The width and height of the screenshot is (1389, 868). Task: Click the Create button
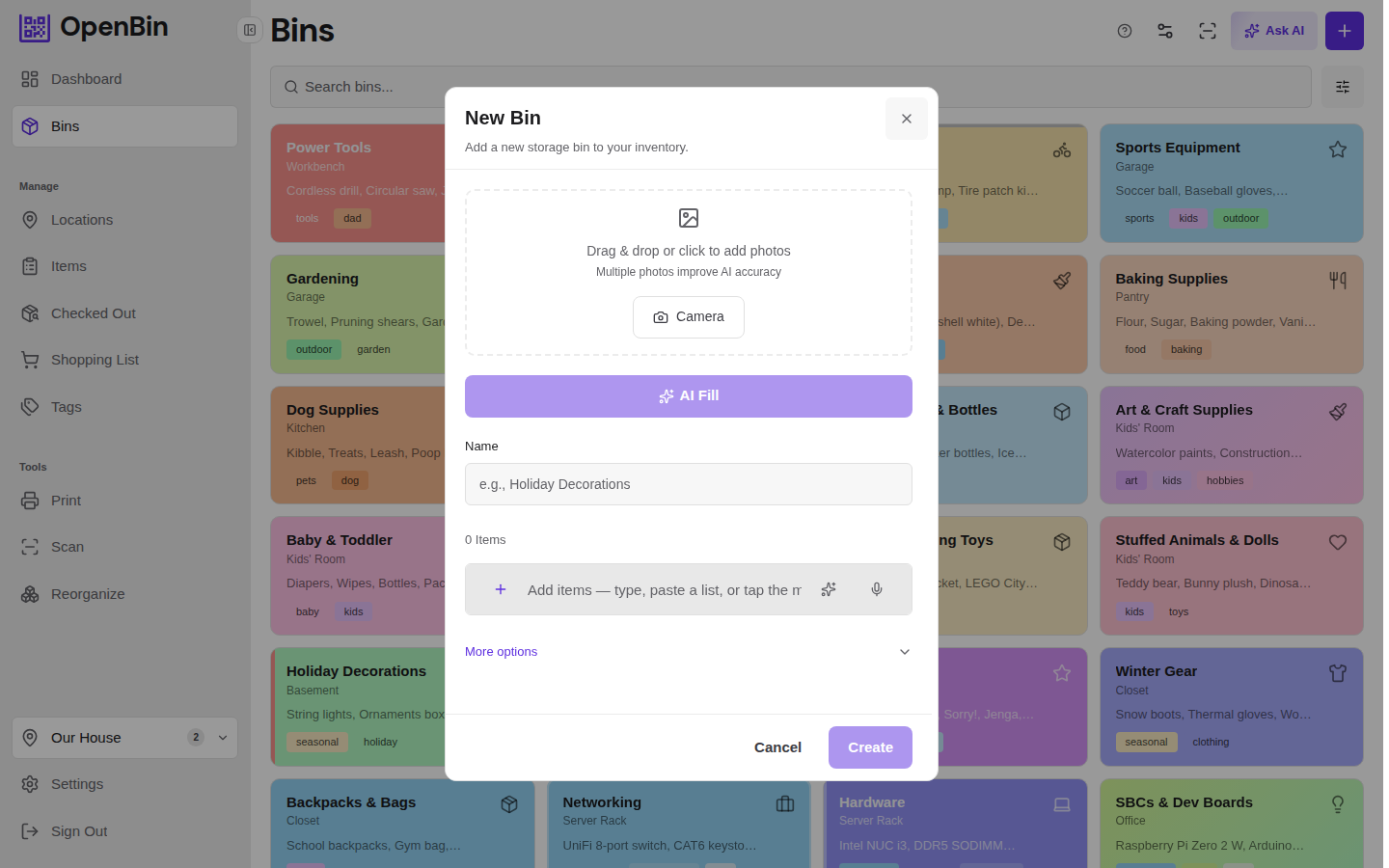point(870,747)
